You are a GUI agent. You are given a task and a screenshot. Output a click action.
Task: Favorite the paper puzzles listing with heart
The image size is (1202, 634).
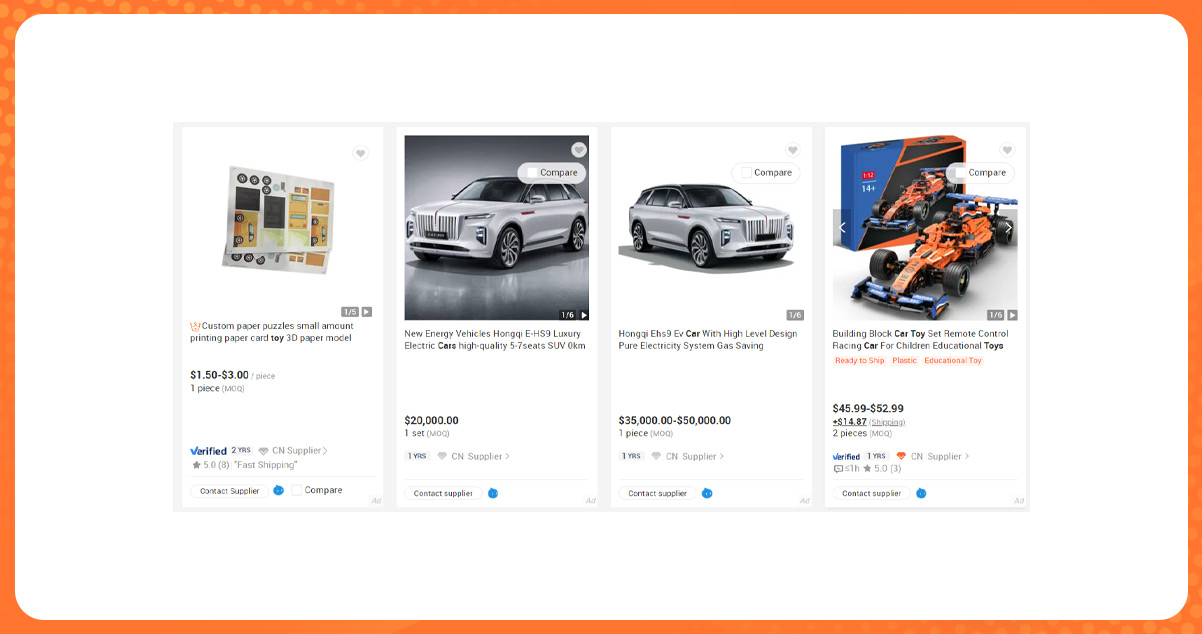click(360, 153)
